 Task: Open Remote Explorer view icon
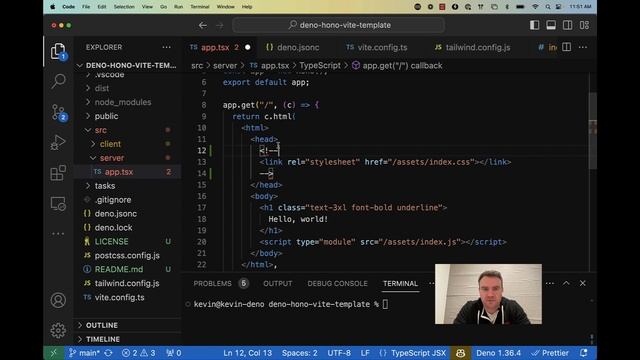tap(58, 203)
